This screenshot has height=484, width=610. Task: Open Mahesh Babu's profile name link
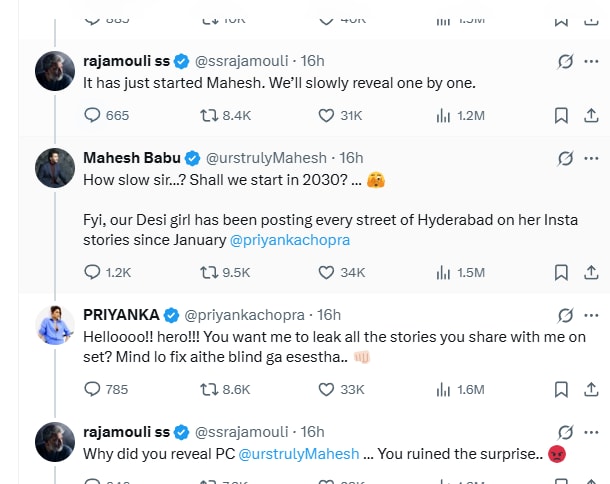131,158
